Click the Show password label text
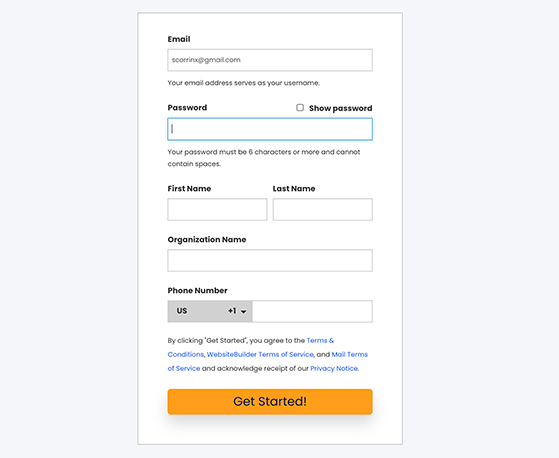559x458 pixels. [x=340, y=108]
